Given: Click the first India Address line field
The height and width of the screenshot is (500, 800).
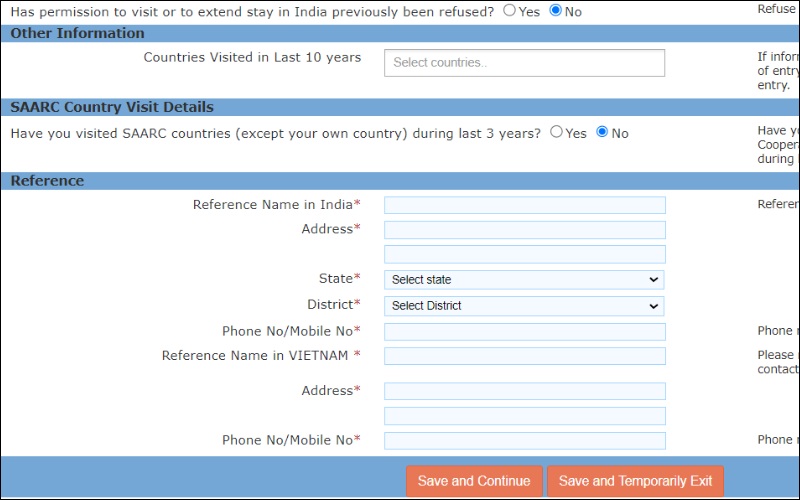Looking at the screenshot, I should click(x=524, y=230).
